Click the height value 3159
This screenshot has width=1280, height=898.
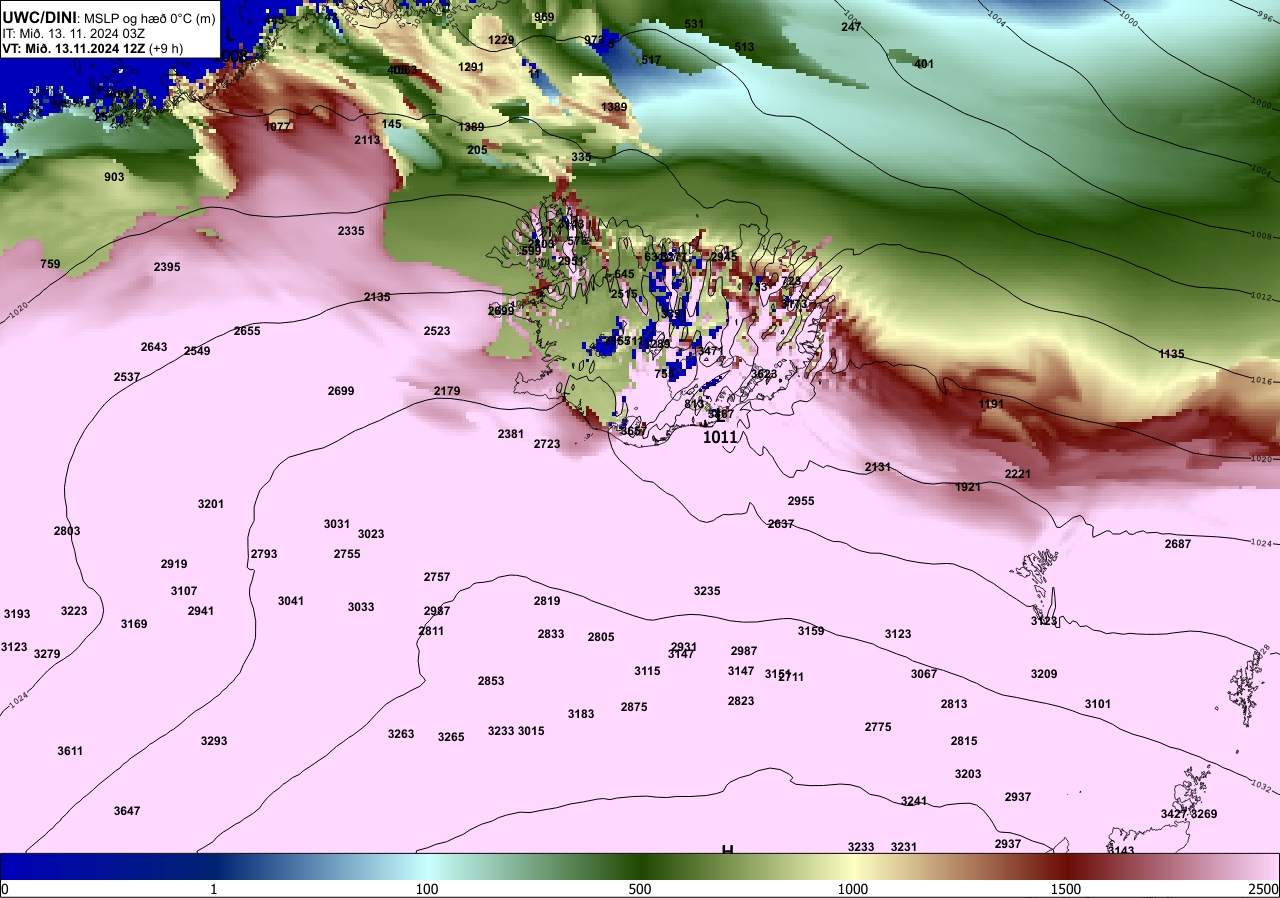tap(811, 631)
